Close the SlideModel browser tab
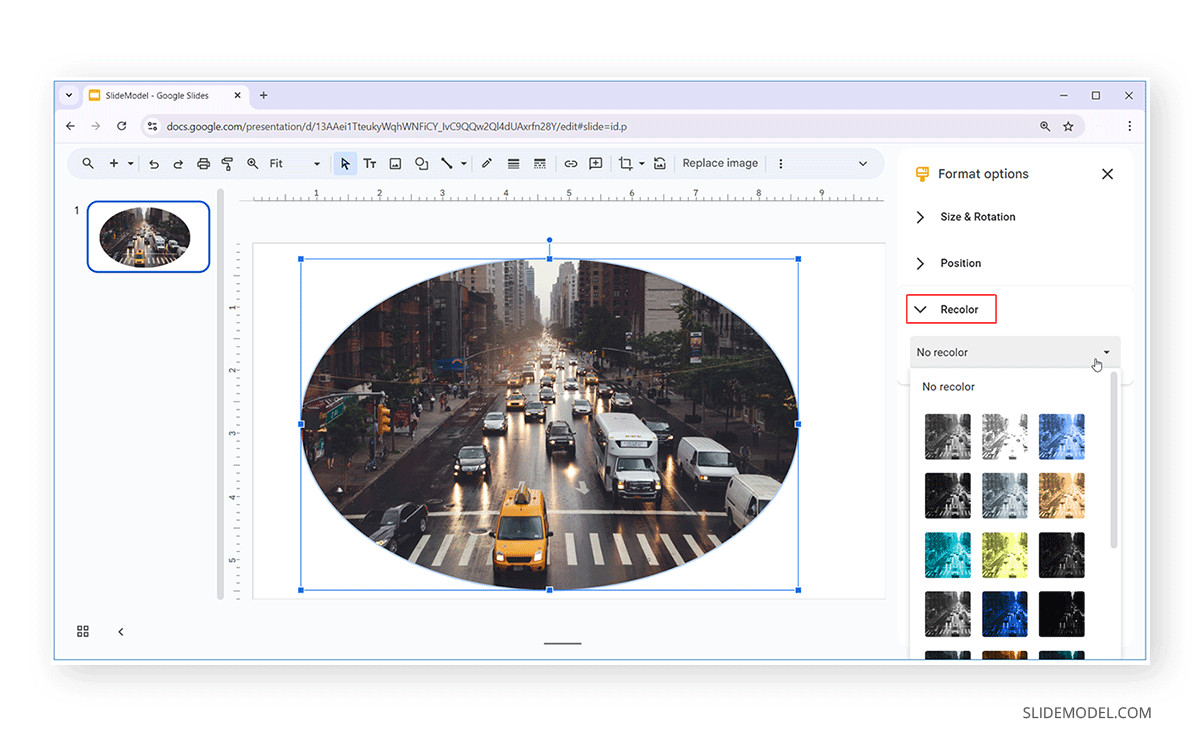Viewport: 1200px width, 743px height. pyautogui.click(x=238, y=96)
